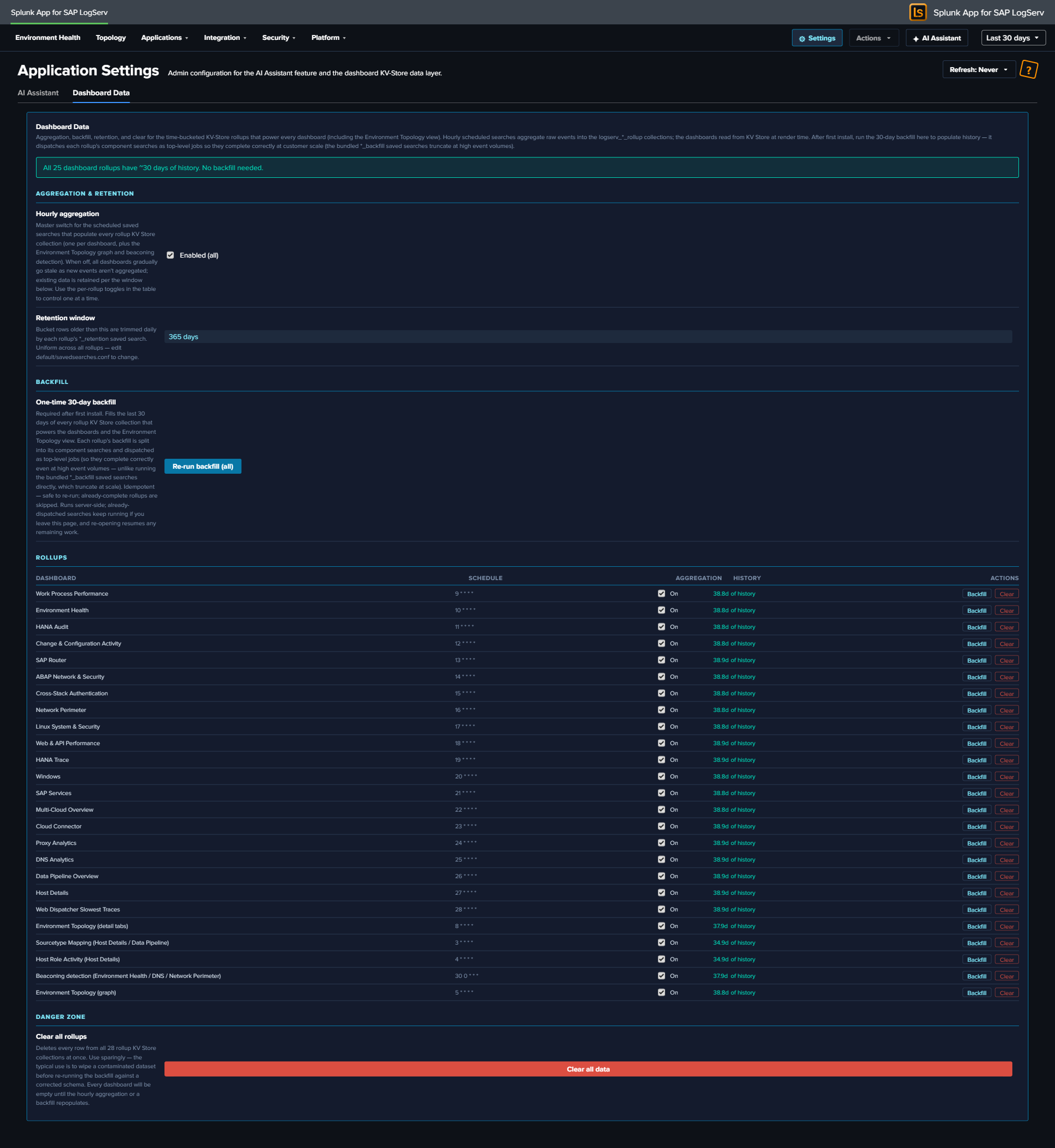Toggle aggregation checkbox for HANA Audit
This screenshot has width=1055, height=1148.
[661, 627]
